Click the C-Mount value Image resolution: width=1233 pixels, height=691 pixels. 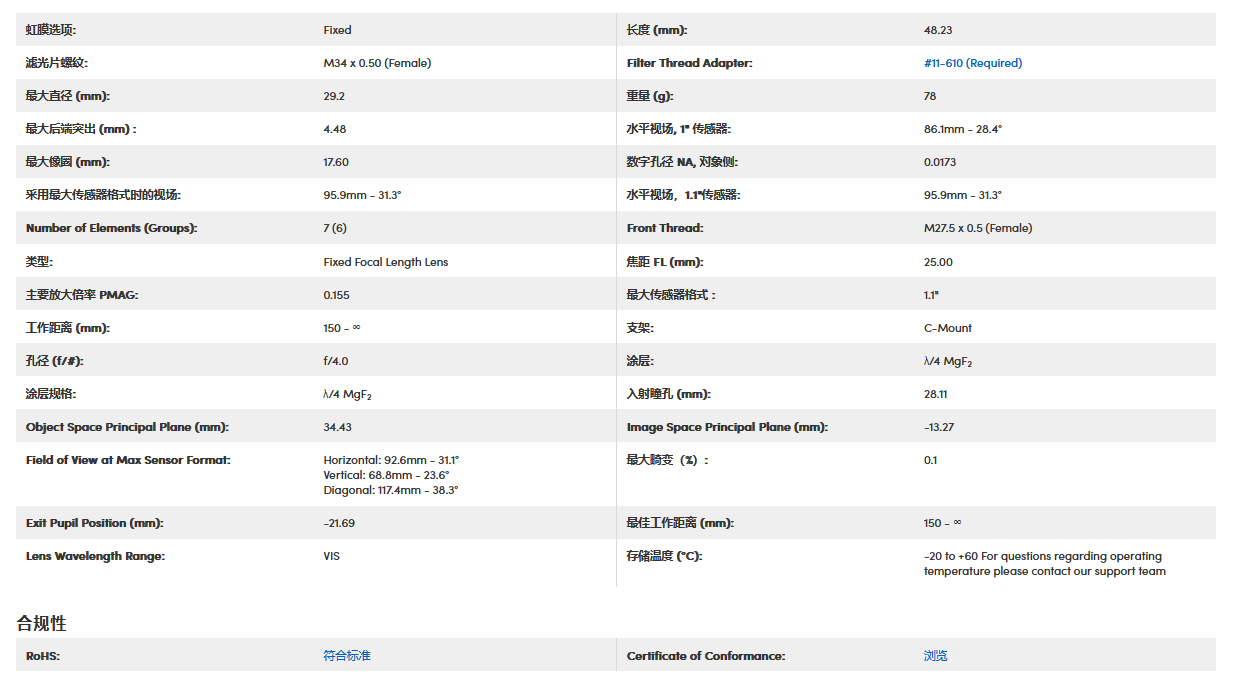tap(947, 328)
